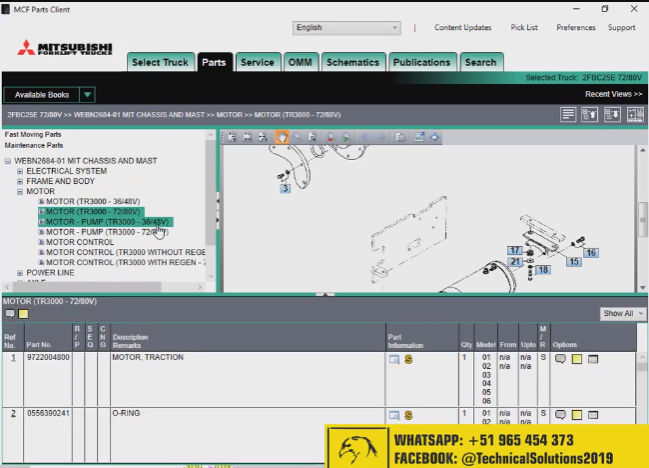Click the supersession icon for part 9722004800

pyautogui.click(x=408, y=359)
